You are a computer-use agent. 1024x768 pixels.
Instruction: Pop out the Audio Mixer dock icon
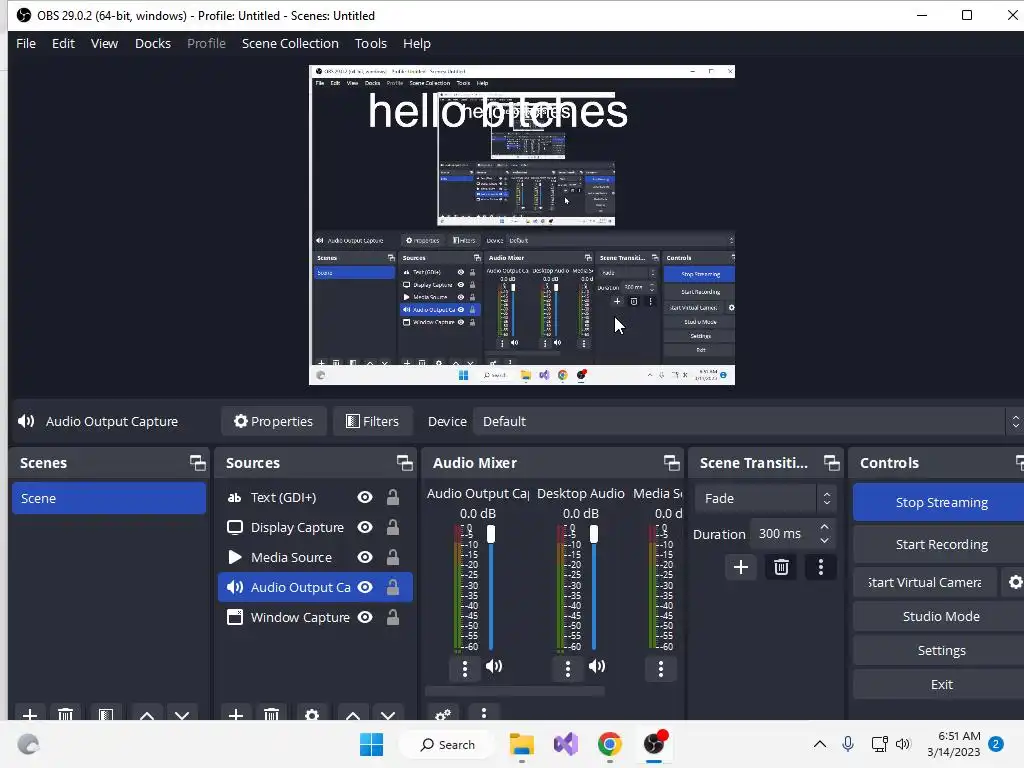click(x=671, y=463)
